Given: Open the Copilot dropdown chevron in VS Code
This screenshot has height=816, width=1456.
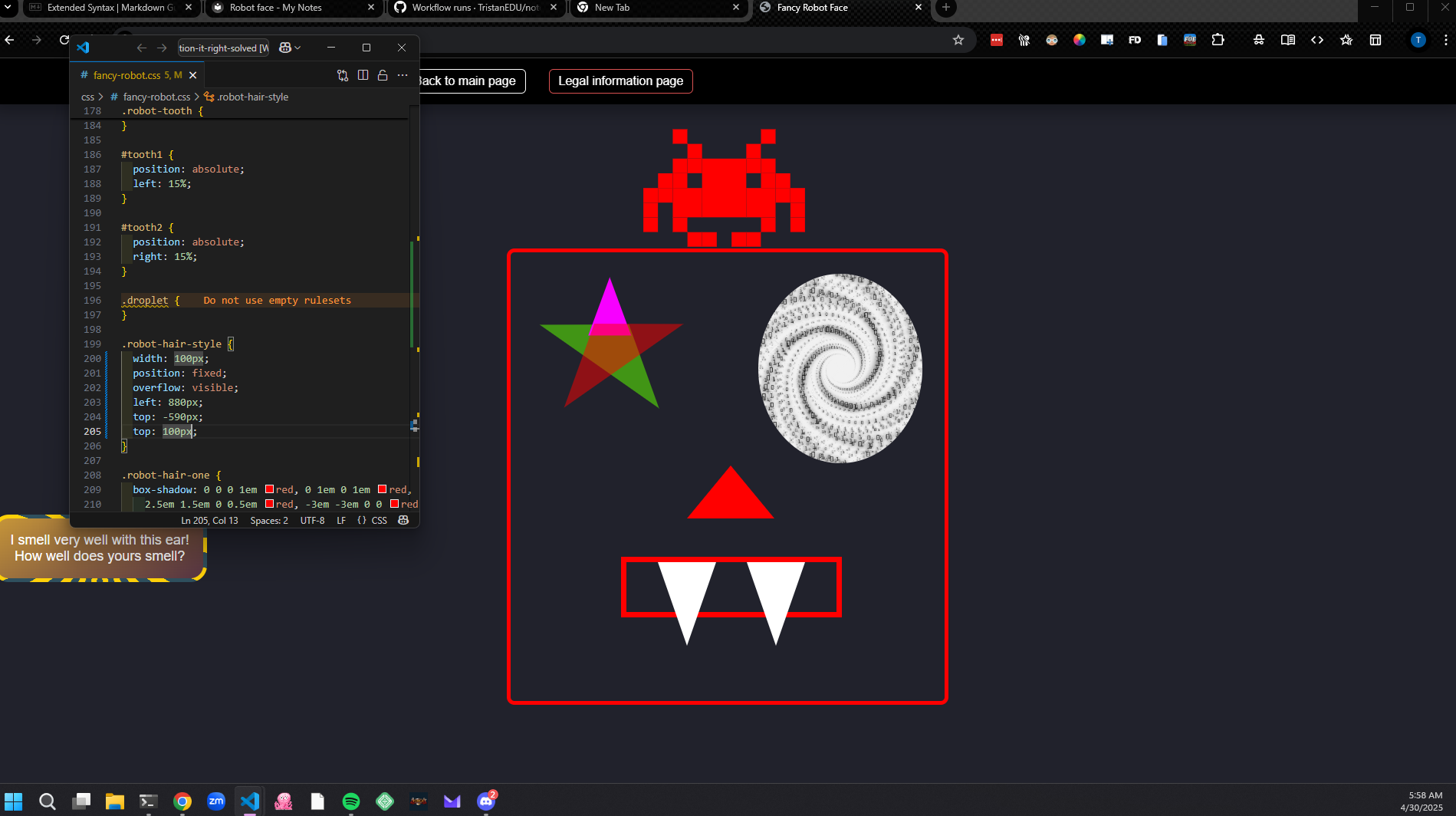Looking at the screenshot, I should pyautogui.click(x=297, y=48).
